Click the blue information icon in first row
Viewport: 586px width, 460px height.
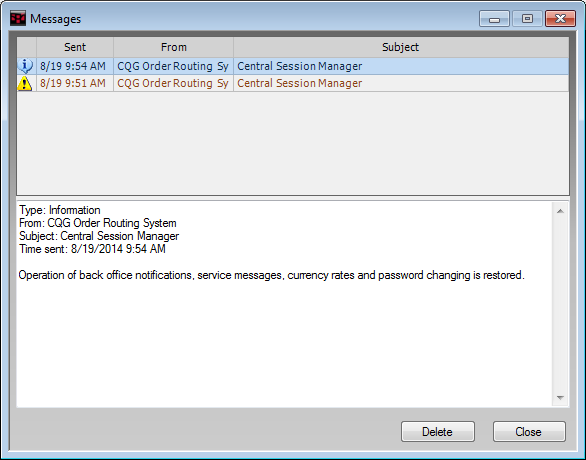pyautogui.click(x=26, y=66)
